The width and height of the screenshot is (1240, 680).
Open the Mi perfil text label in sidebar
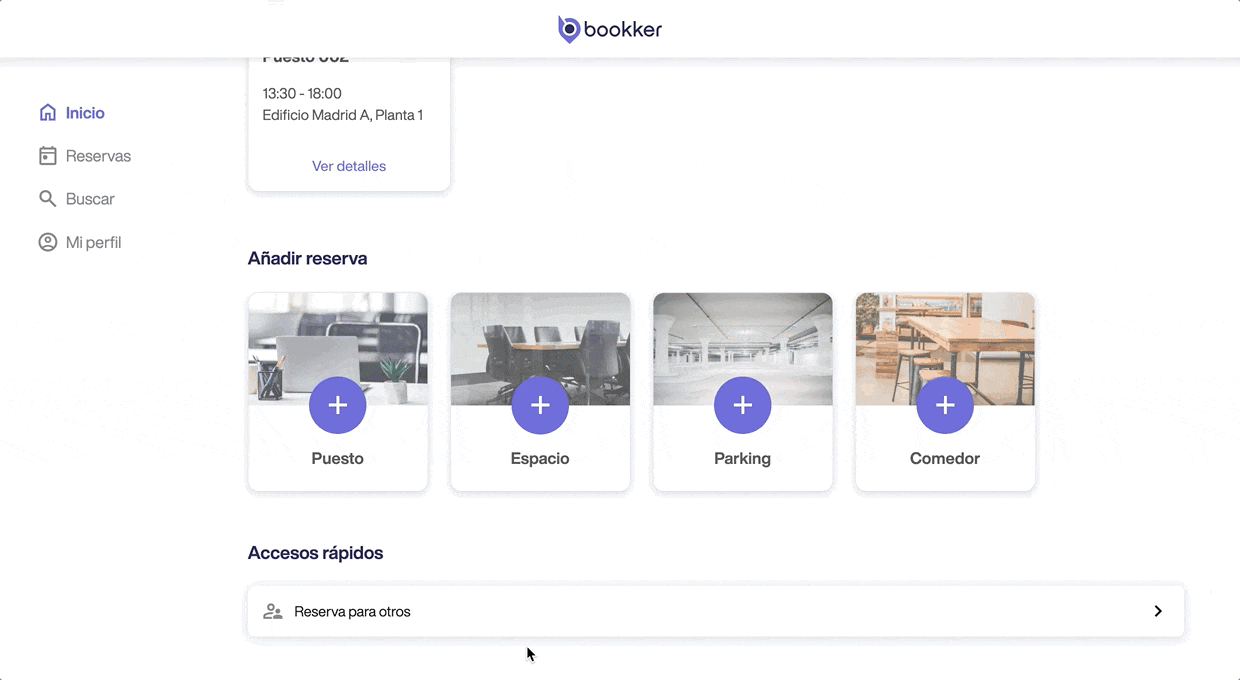(93, 242)
